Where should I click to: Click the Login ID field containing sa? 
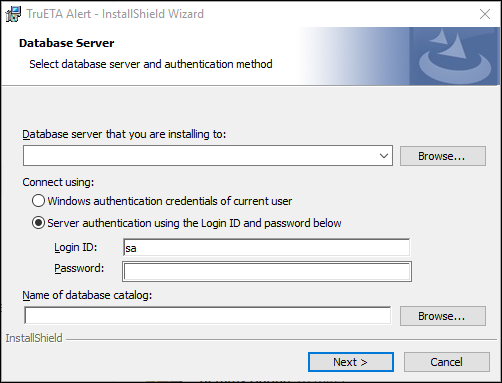(x=266, y=248)
